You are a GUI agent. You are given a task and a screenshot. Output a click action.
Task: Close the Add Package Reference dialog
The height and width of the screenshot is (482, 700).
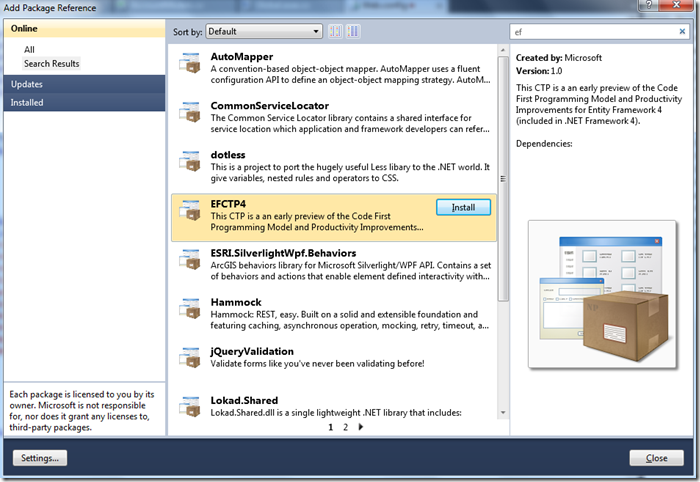click(x=656, y=458)
